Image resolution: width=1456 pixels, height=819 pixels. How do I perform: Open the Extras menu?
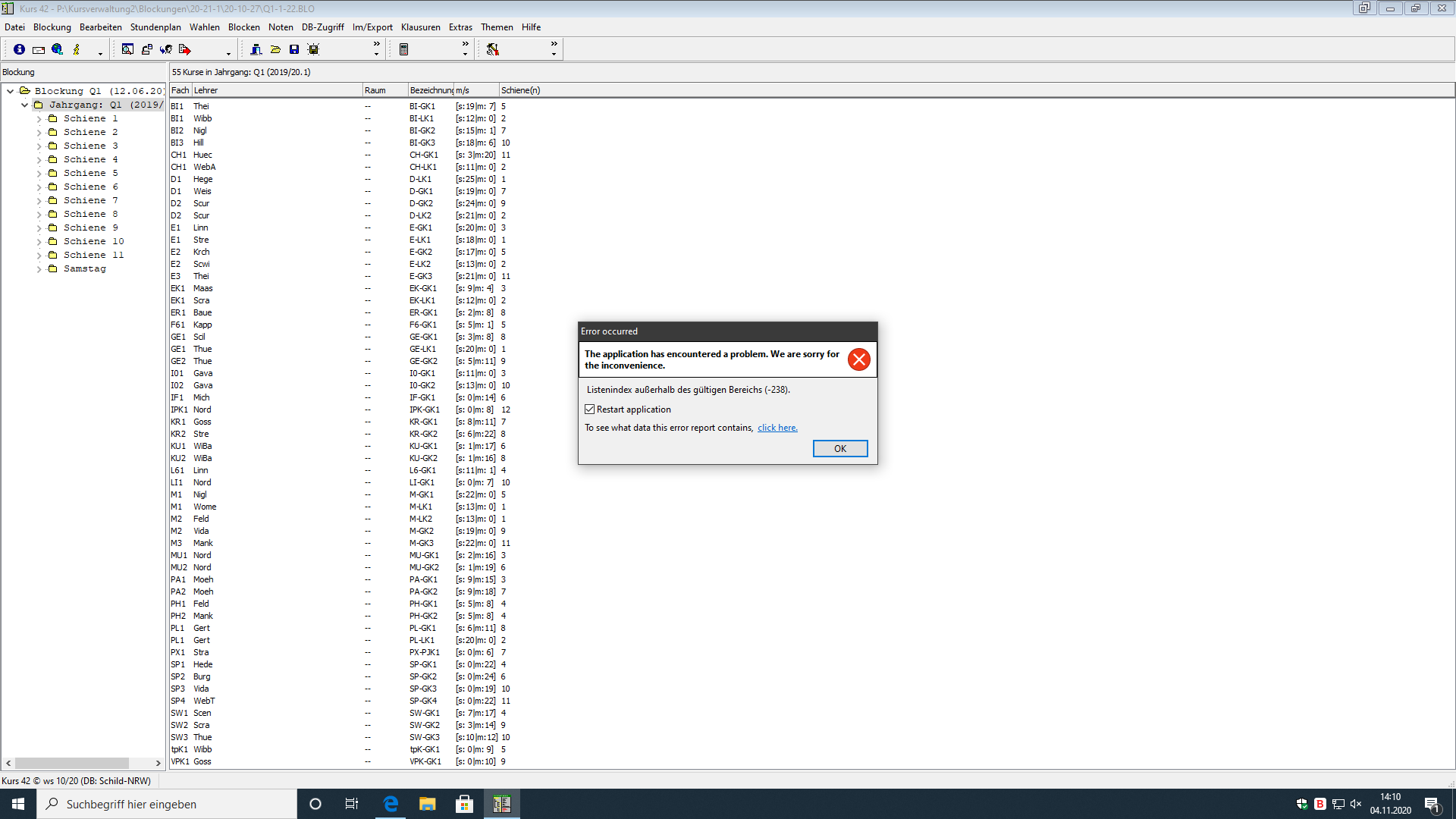click(460, 27)
